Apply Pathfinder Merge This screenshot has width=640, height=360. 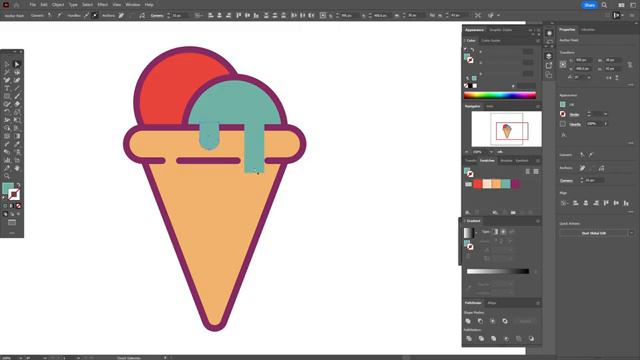(x=493, y=338)
